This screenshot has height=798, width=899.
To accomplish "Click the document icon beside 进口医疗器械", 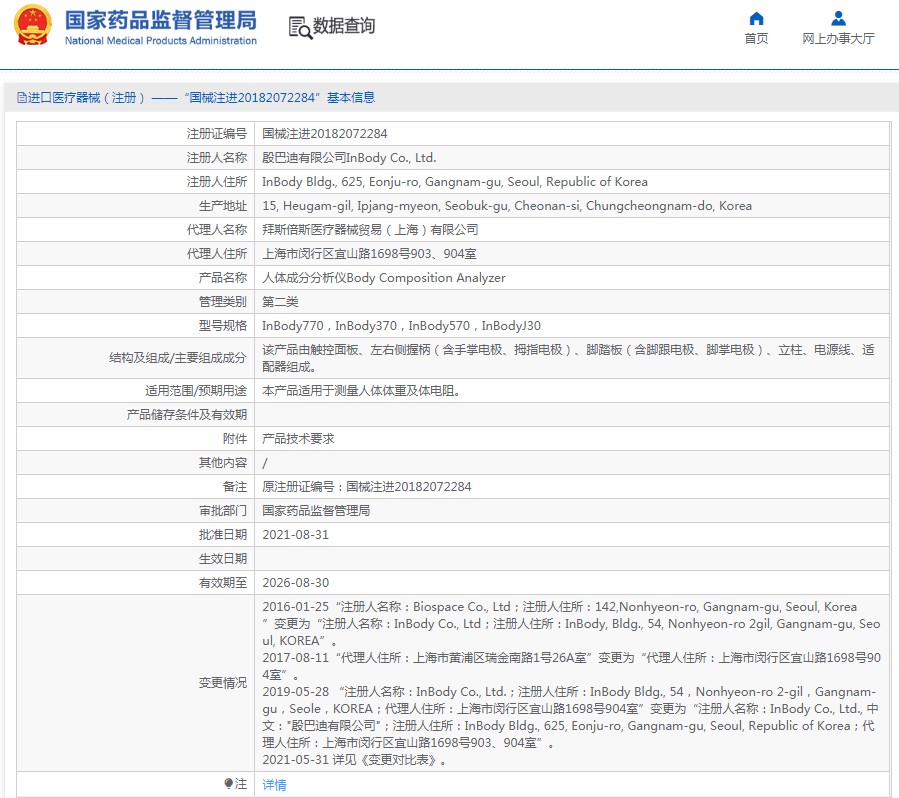I will tap(22, 97).
